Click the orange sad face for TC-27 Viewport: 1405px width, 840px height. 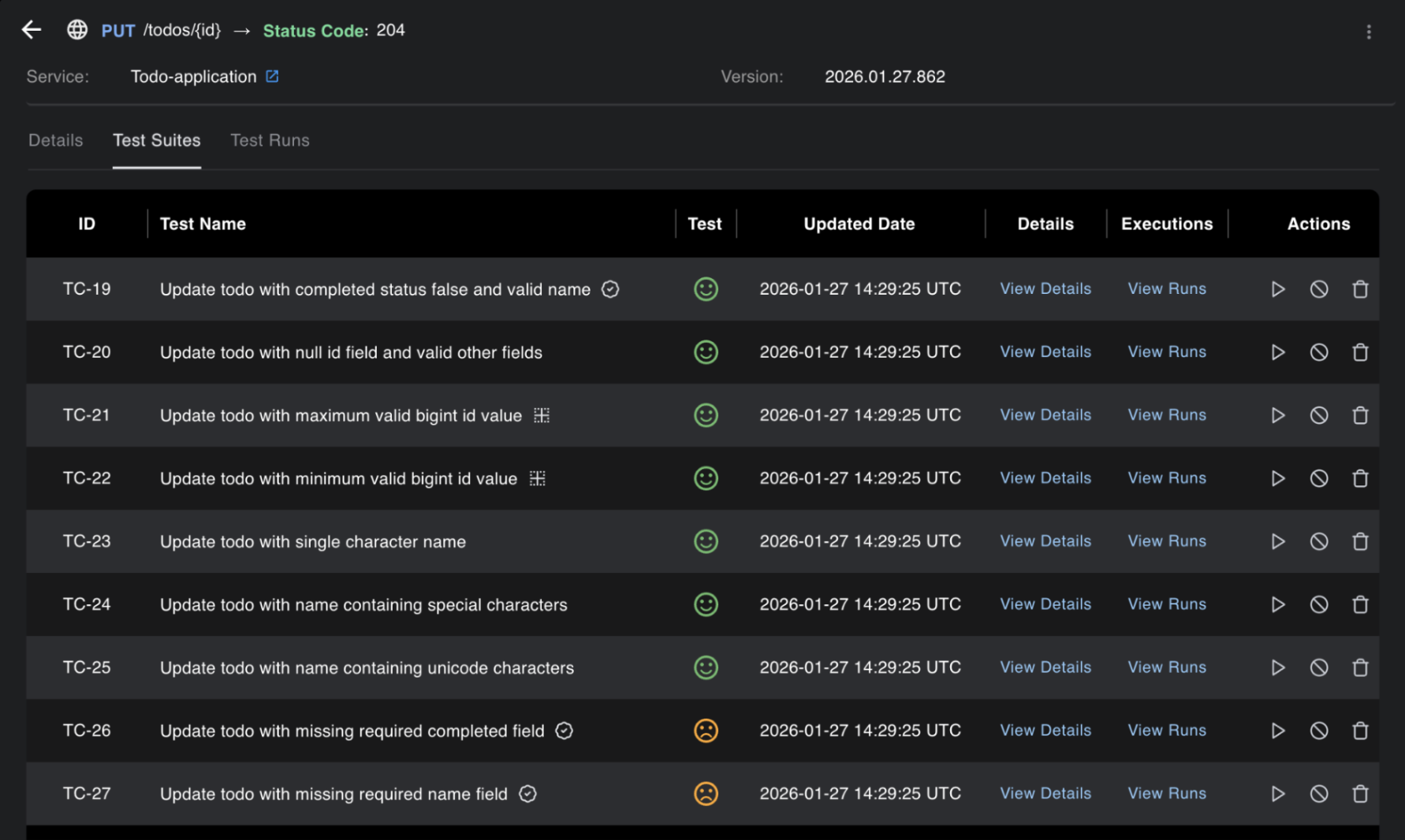(x=706, y=794)
